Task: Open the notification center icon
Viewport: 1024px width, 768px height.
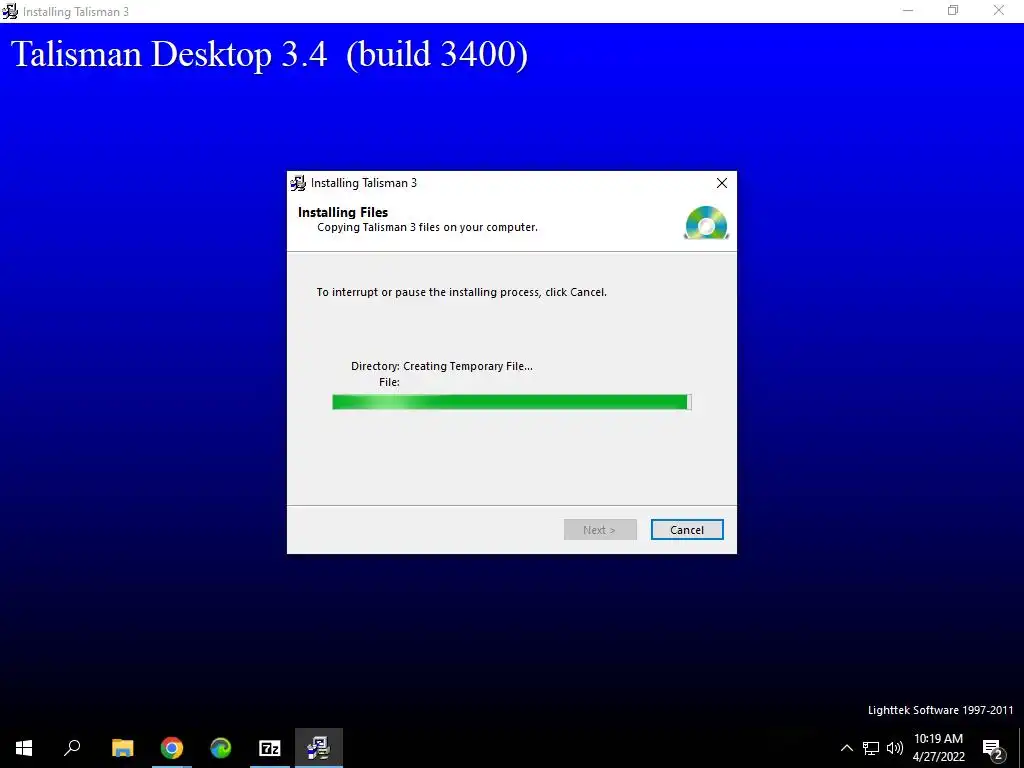Action: coord(992,748)
